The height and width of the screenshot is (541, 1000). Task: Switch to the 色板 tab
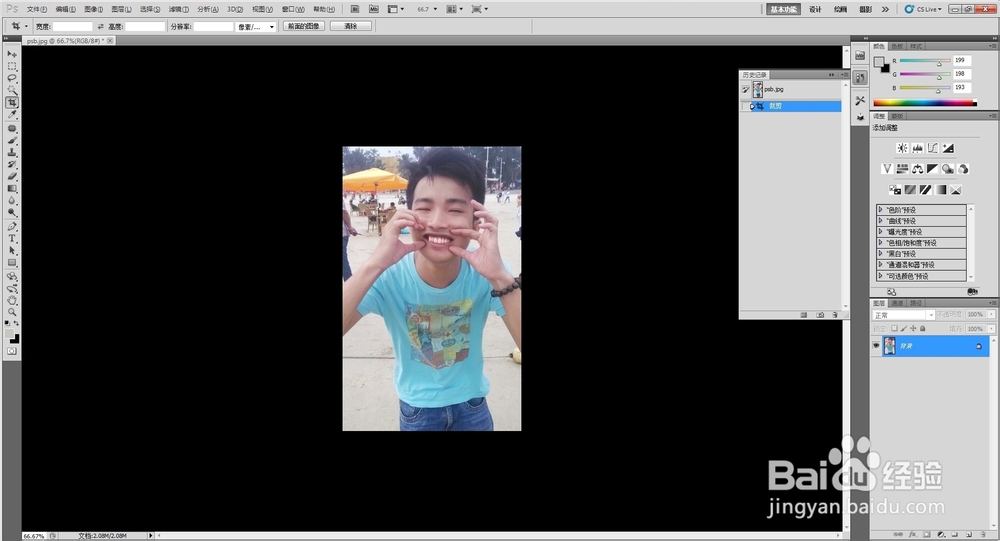[897, 46]
